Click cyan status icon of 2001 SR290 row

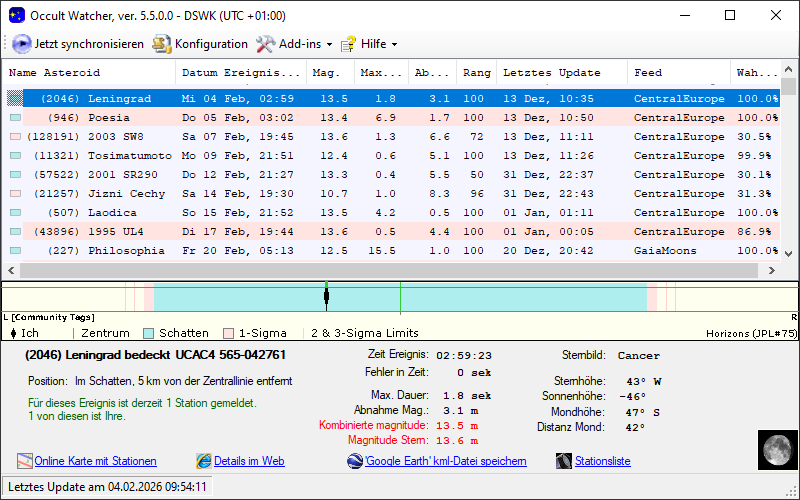click(15, 174)
